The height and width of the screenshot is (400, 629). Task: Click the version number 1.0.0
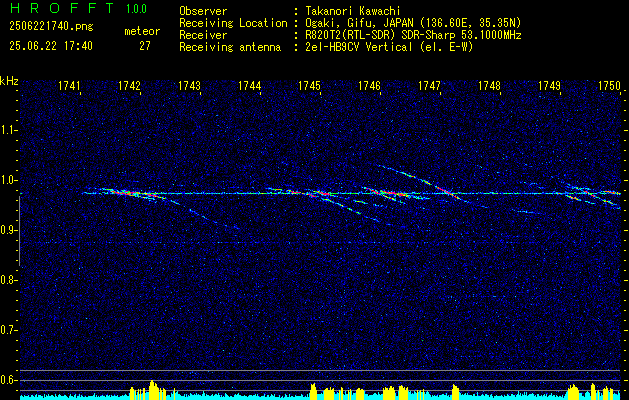pos(136,9)
